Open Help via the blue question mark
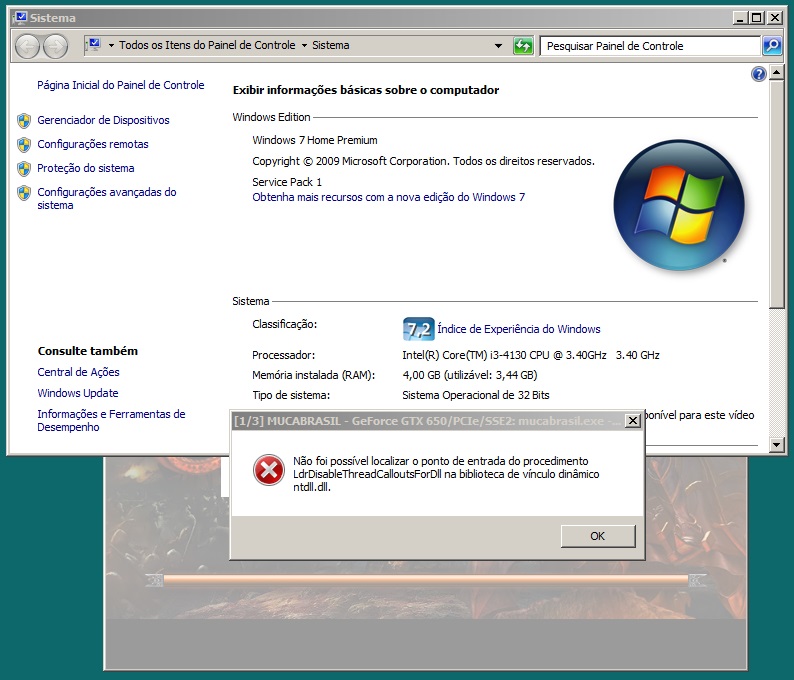 758,75
